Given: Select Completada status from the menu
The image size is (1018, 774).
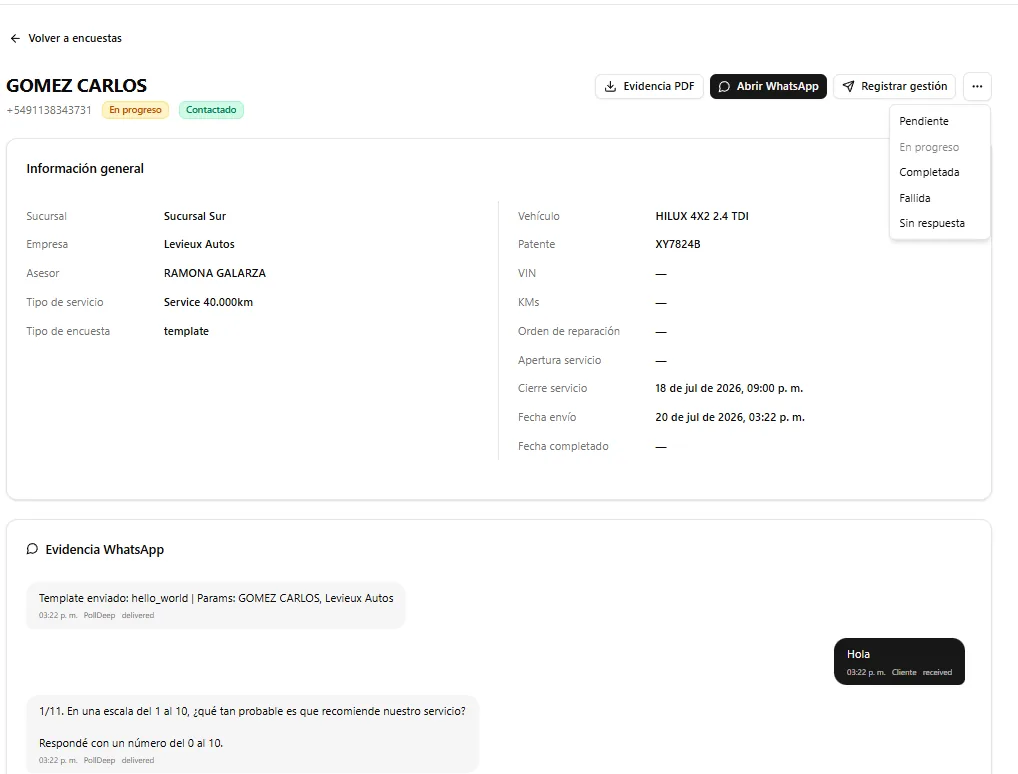Looking at the screenshot, I should pos(939,172).
